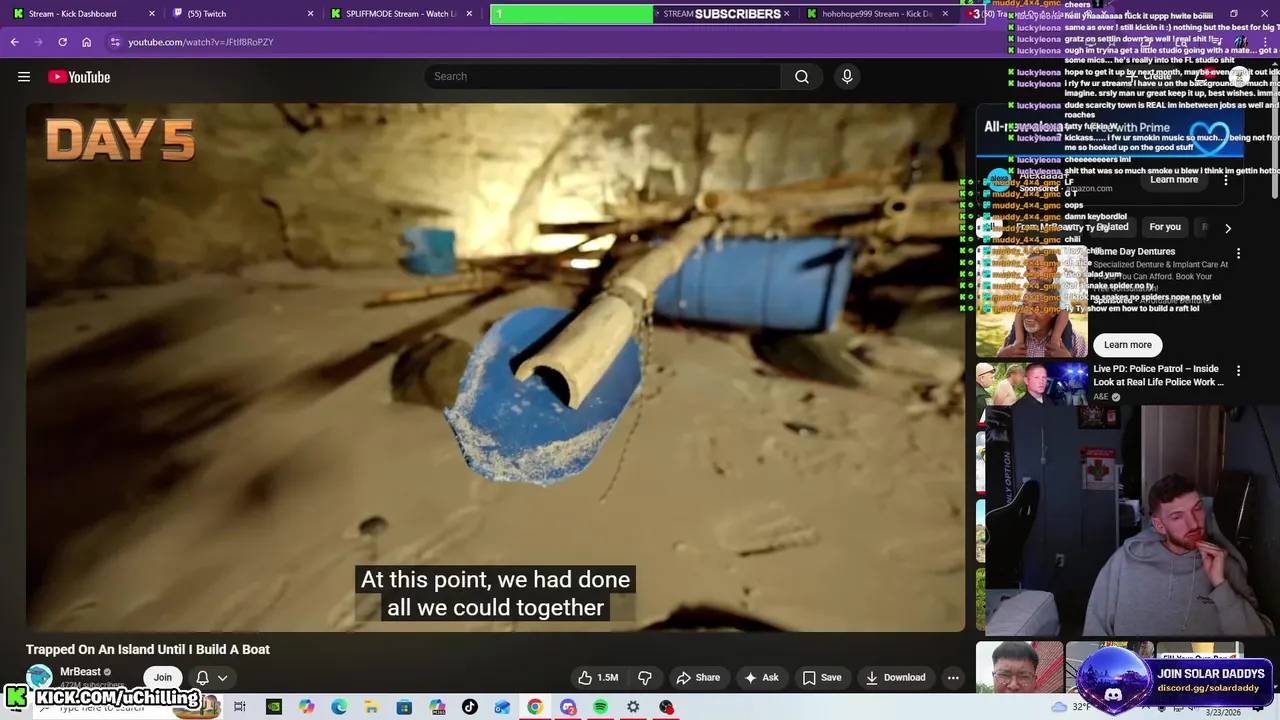1280x720 pixels.
Task: Open options menu for Same Day Dentures ad
Action: [x=1238, y=254]
